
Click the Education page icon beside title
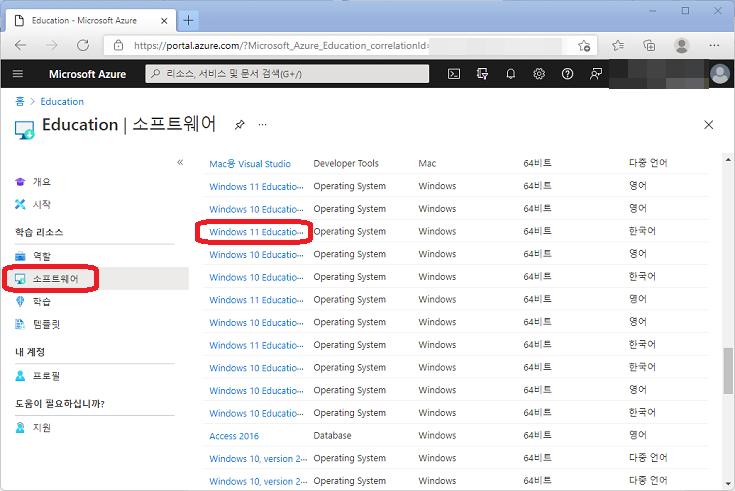click(24, 130)
